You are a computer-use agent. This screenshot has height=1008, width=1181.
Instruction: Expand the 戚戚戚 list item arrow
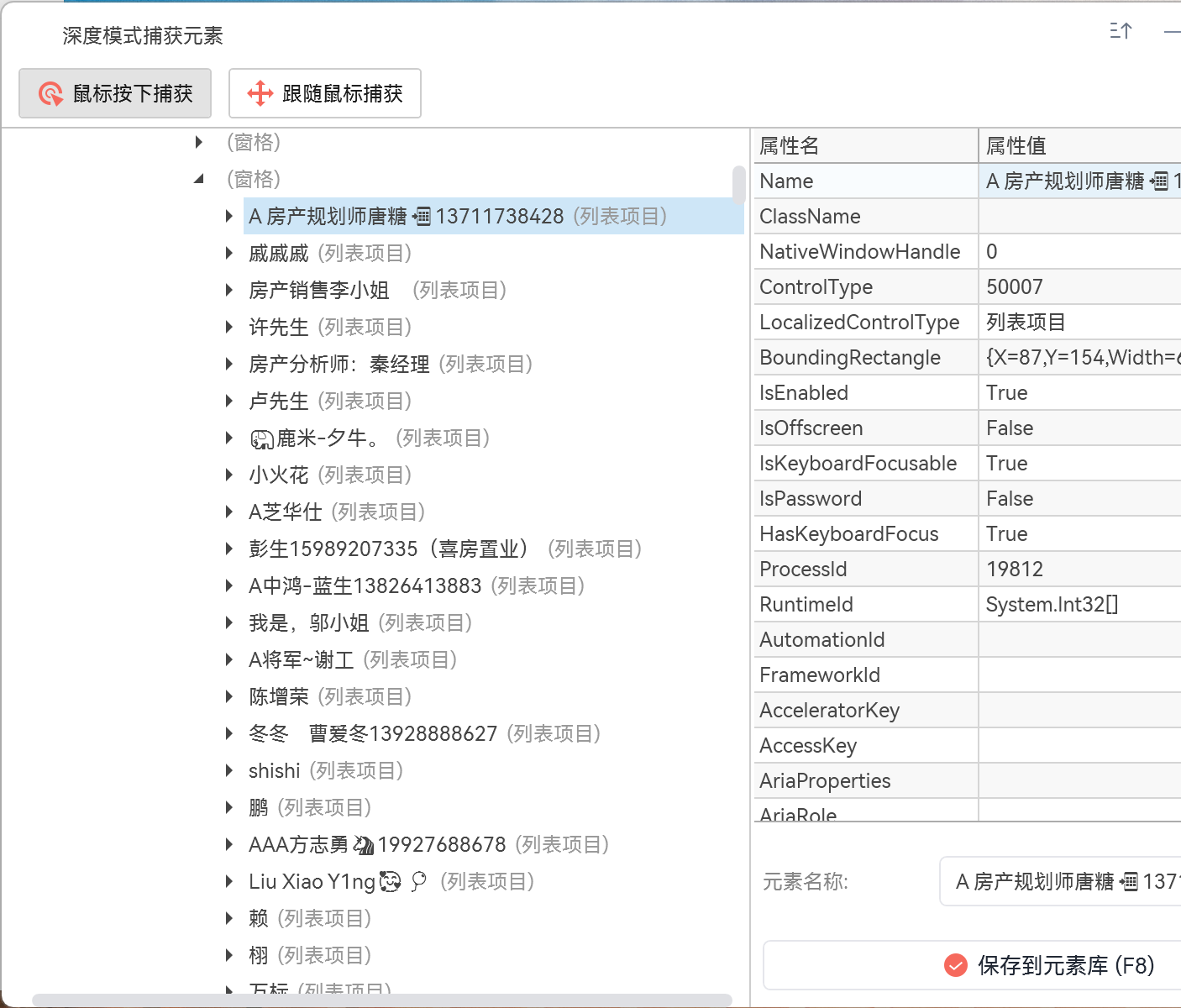[x=228, y=253]
